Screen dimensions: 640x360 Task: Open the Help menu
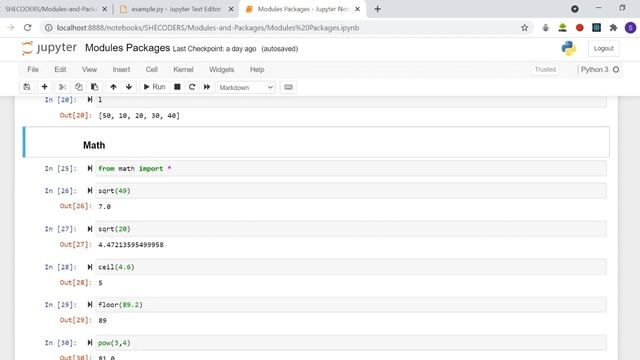[x=257, y=69]
